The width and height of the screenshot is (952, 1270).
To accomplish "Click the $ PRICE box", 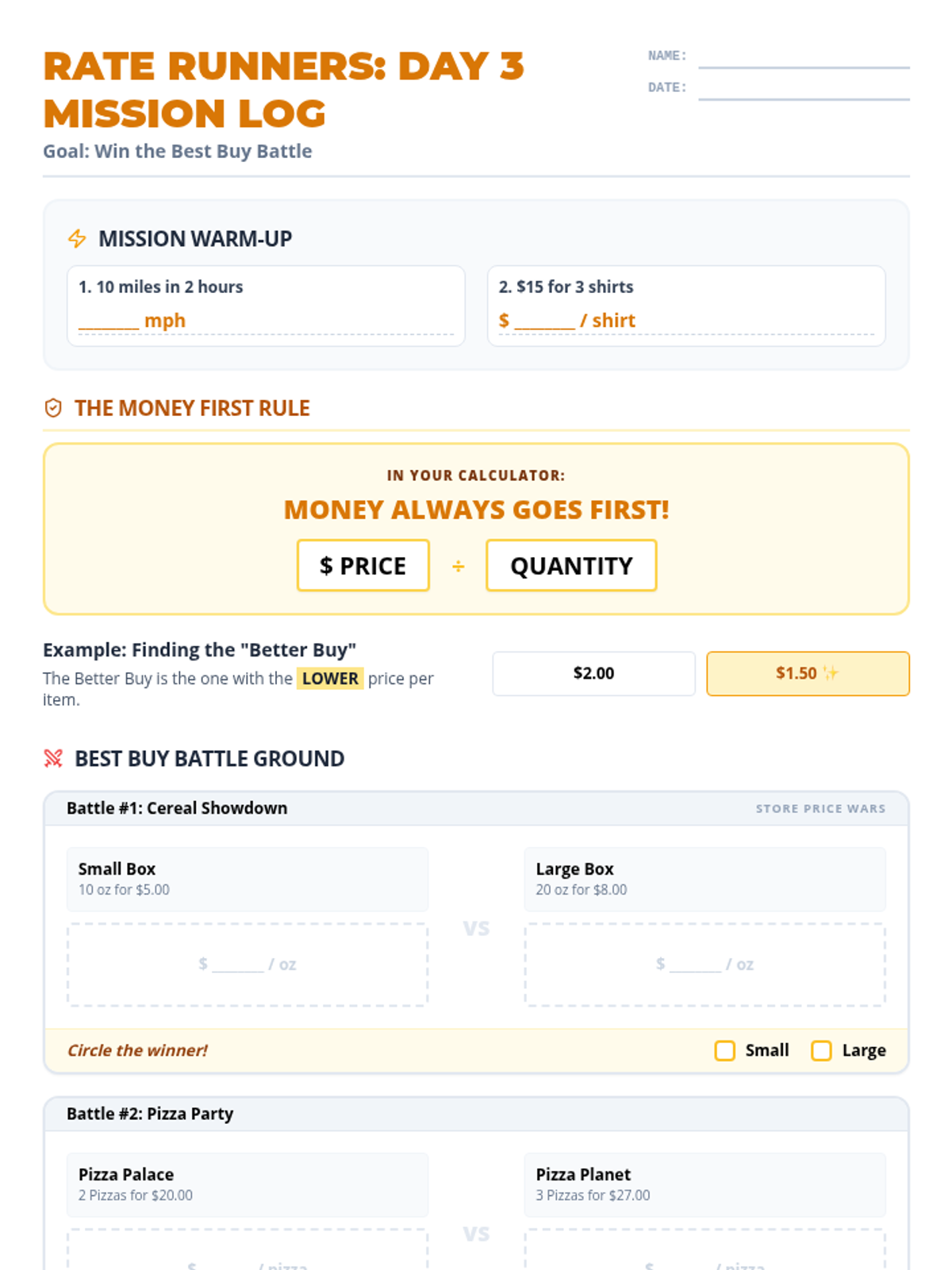I will pos(363,566).
